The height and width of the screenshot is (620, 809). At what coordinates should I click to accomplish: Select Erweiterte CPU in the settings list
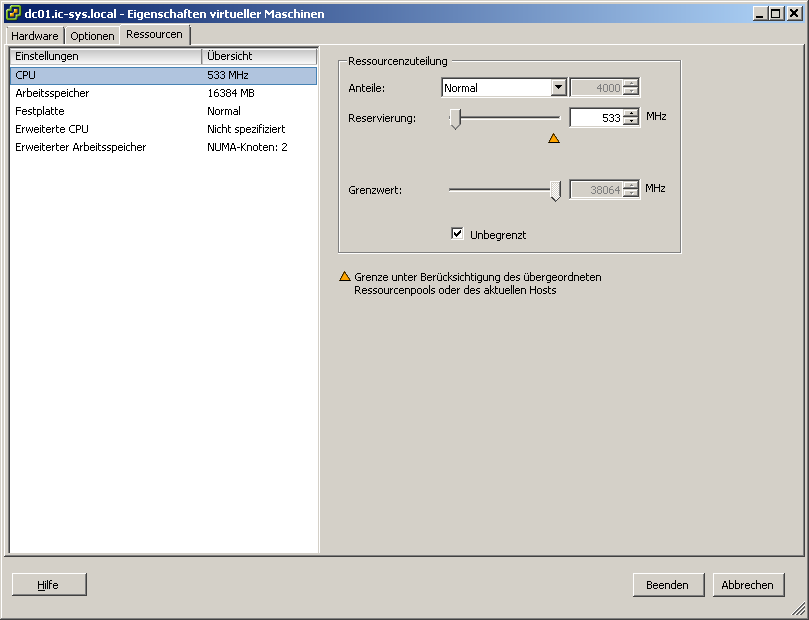(x=52, y=129)
